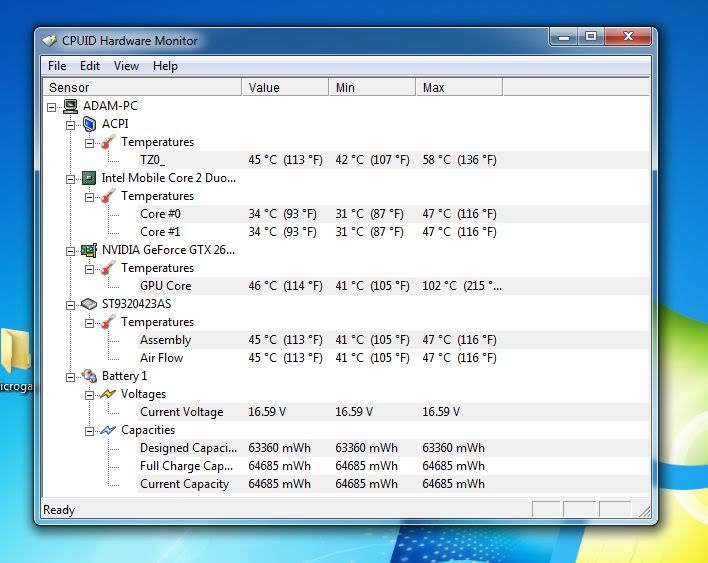Collapse the Battery 1 node
This screenshot has width=708, height=563.
pos(70,377)
